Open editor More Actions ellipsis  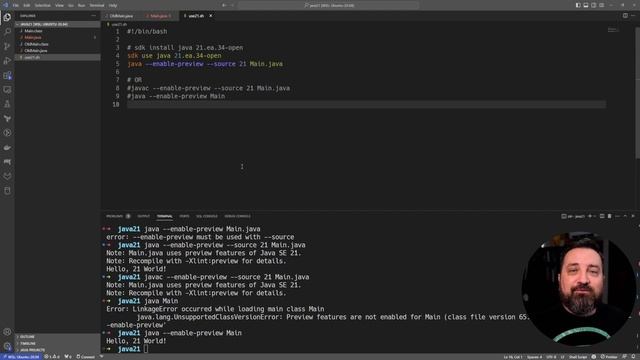coord(633,16)
